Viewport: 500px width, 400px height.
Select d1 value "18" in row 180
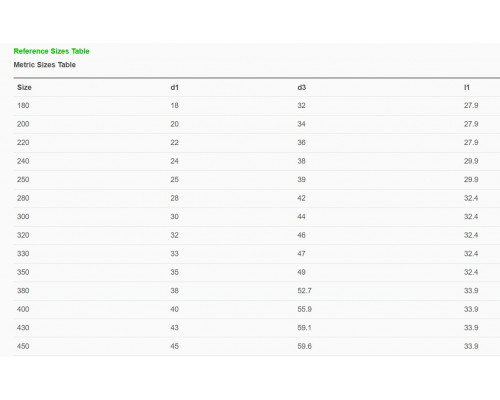point(175,105)
